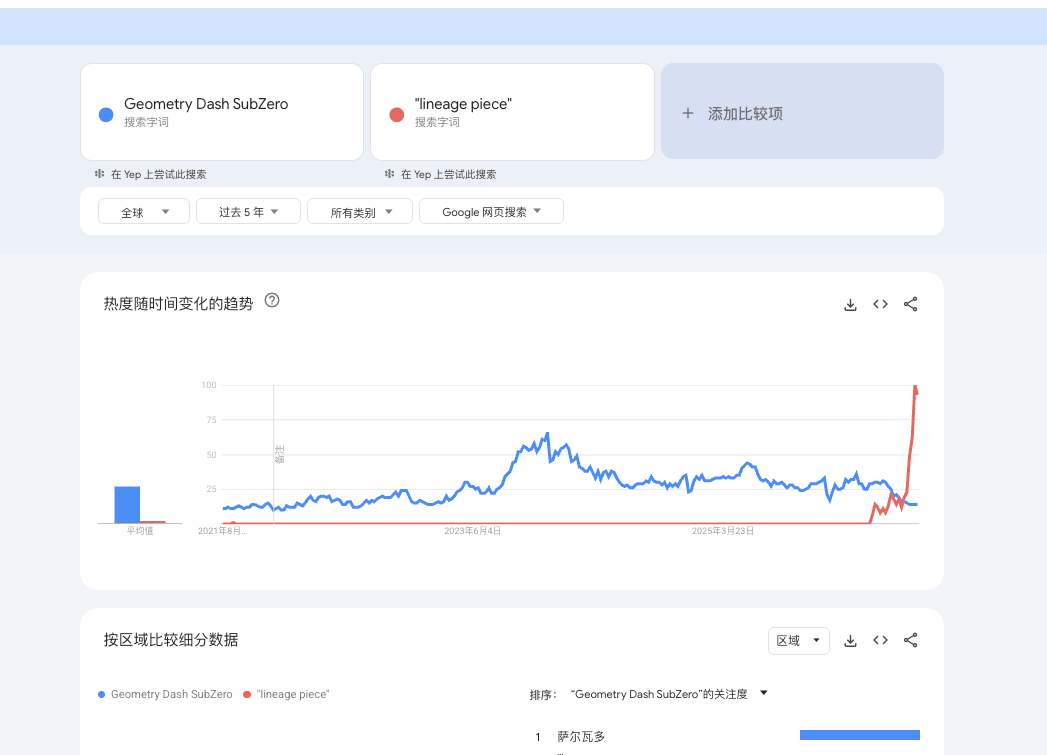Click Yep icon under "lineage piece" card

pyautogui.click(x=389, y=174)
